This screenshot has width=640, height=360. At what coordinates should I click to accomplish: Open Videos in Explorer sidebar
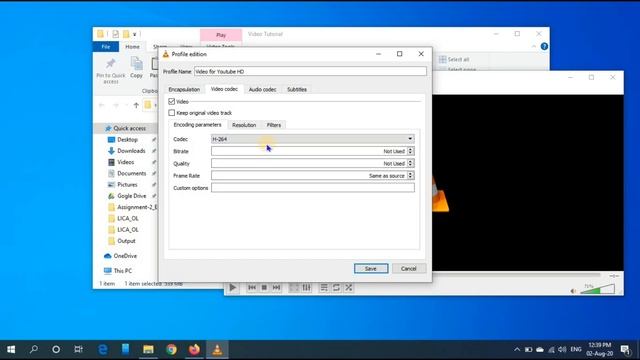coord(126,162)
